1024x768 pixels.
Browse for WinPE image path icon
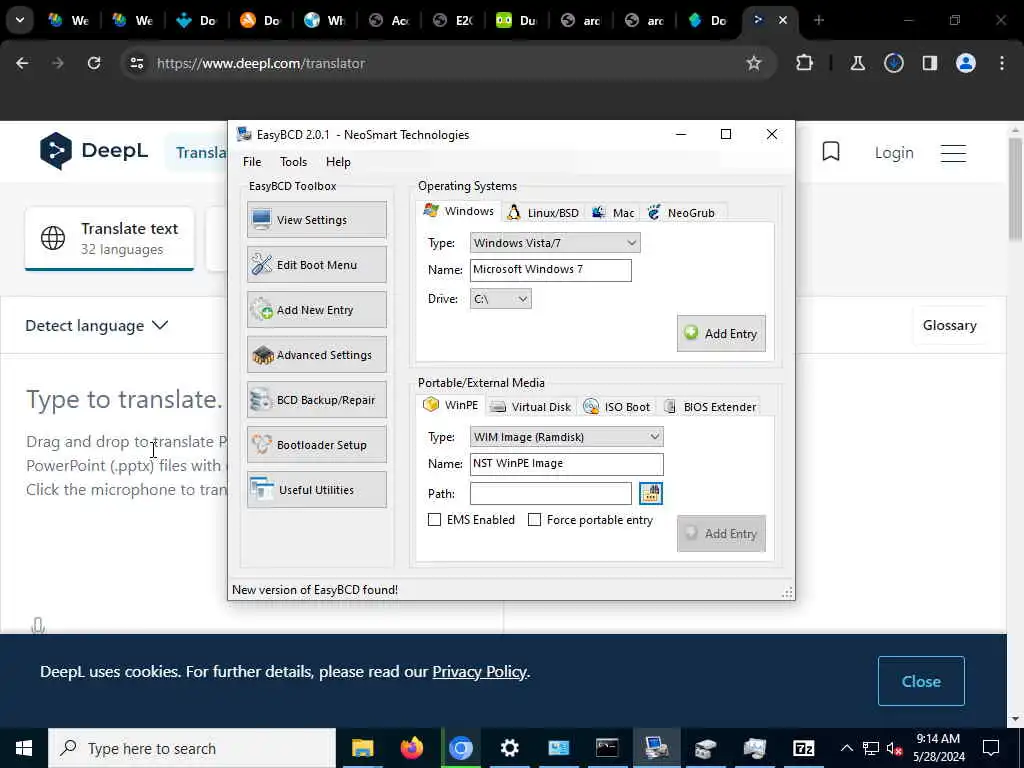click(650, 494)
